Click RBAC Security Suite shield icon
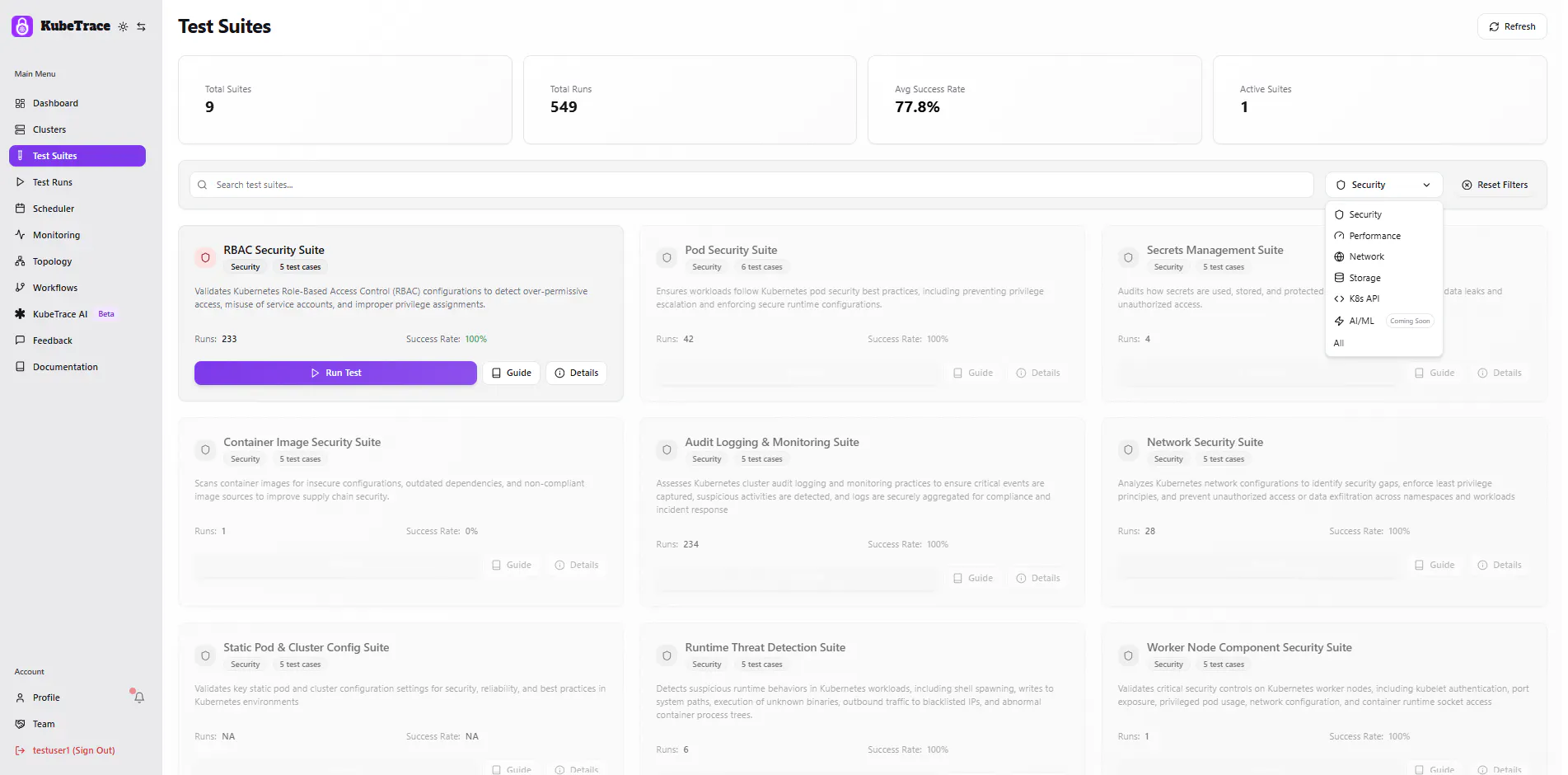This screenshot has height=775, width=1568. tap(205, 258)
